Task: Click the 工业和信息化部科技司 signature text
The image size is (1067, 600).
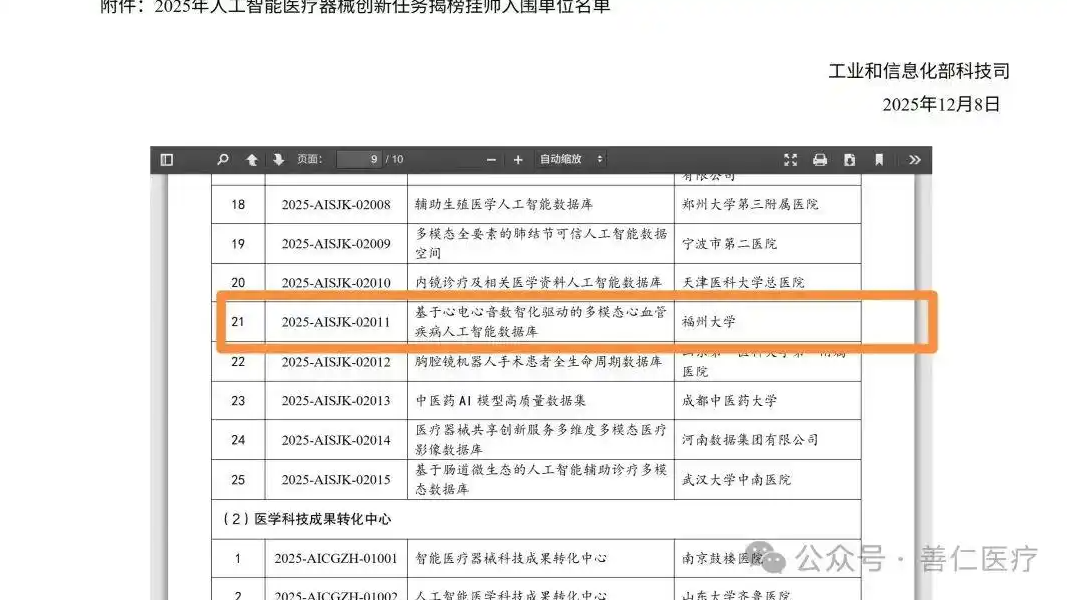Action: (918, 71)
